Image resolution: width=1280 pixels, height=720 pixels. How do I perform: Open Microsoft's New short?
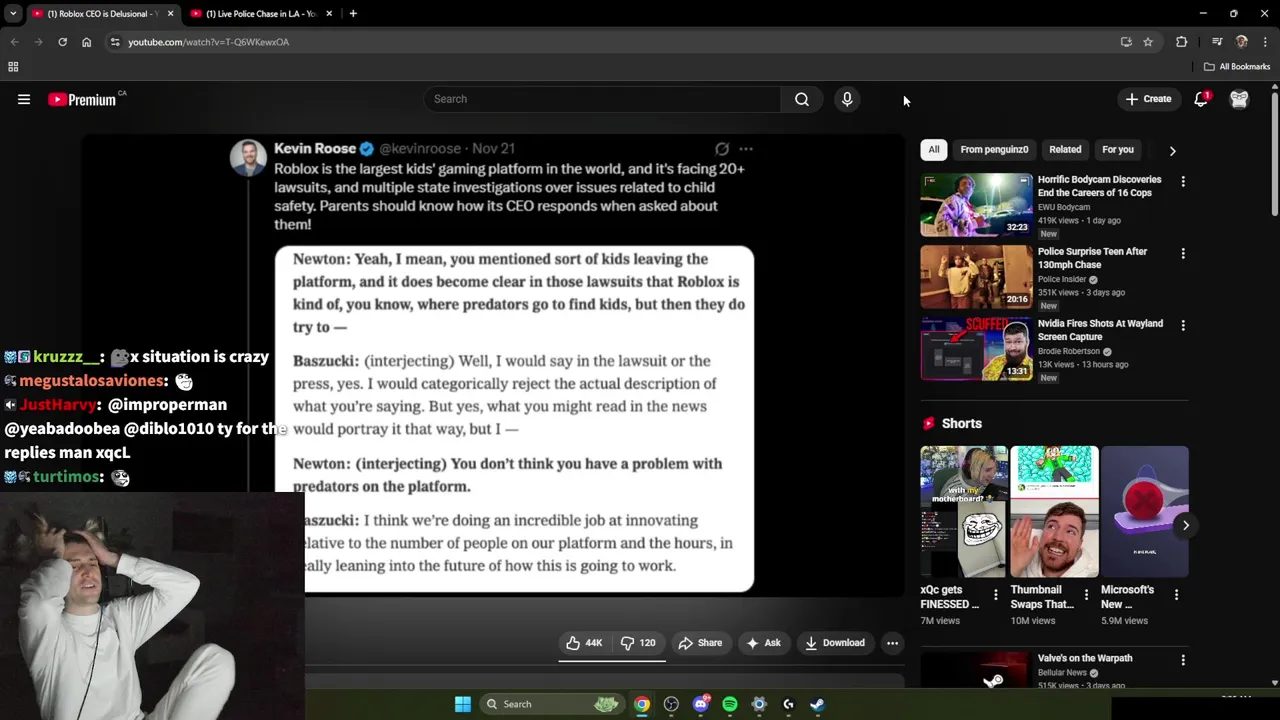pyautogui.click(x=1145, y=512)
